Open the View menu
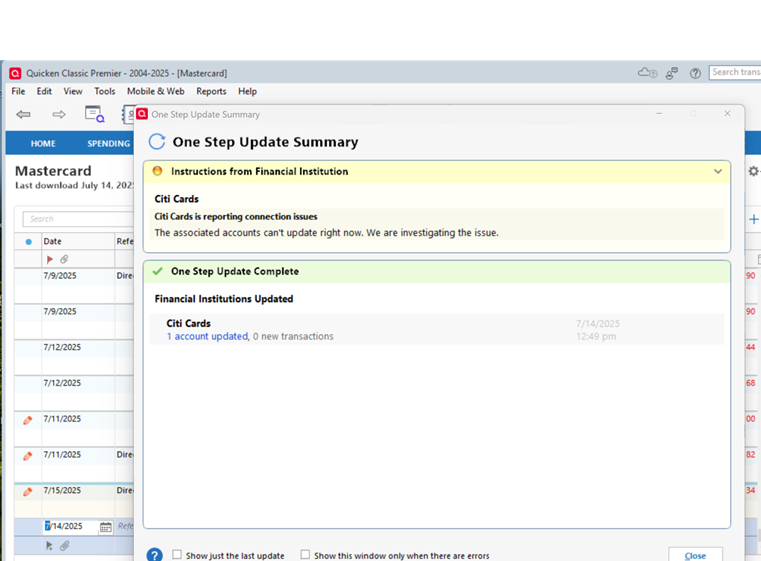Image resolution: width=761 pixels, height=561 pixels. point(73,91)
